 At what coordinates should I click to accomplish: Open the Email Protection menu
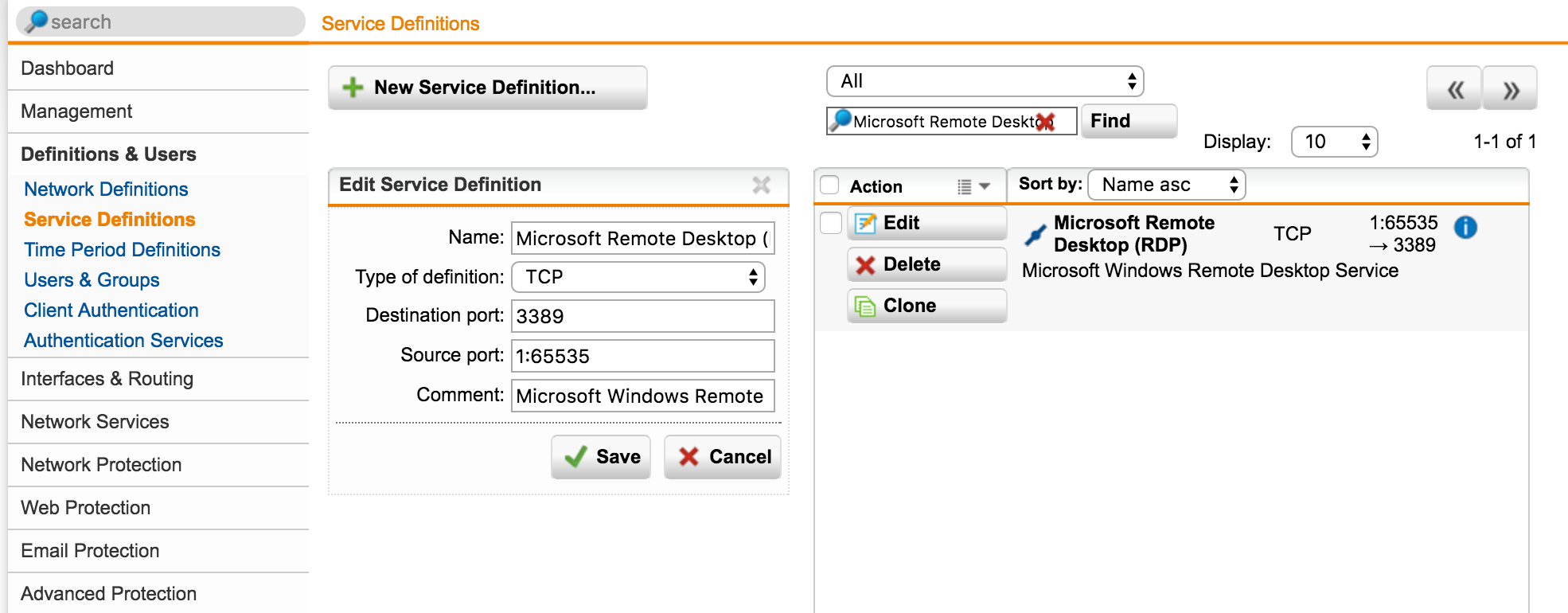click(158, 551)
